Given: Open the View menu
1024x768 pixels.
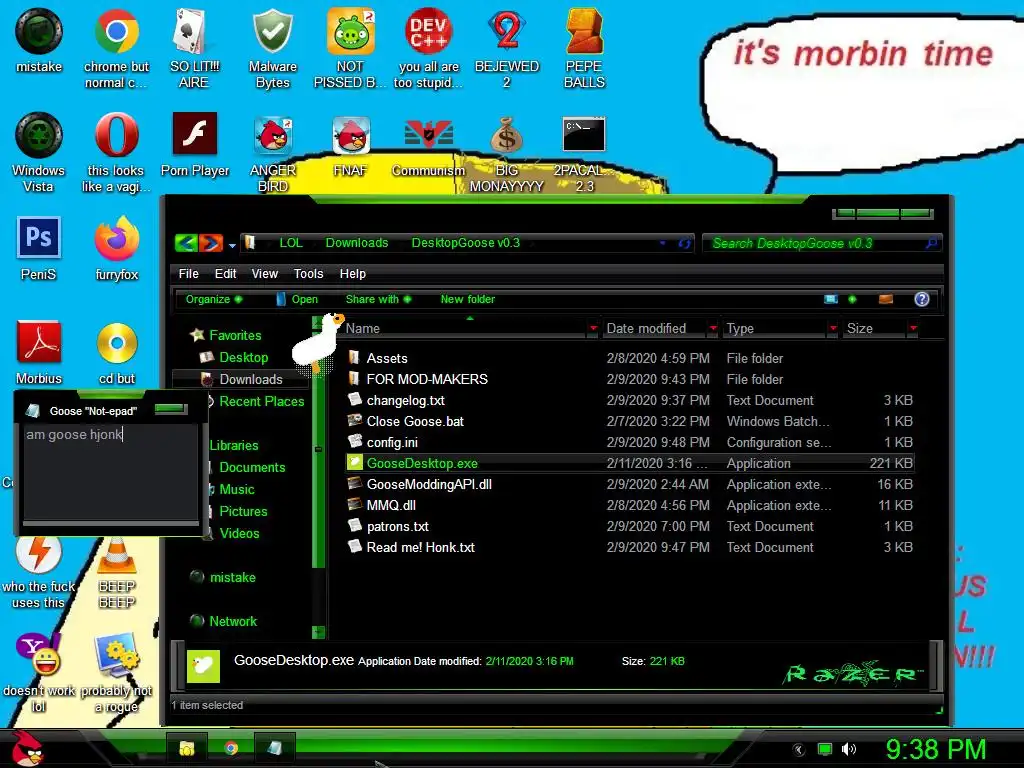Looking at the screenshot, I should coord(264,274).
